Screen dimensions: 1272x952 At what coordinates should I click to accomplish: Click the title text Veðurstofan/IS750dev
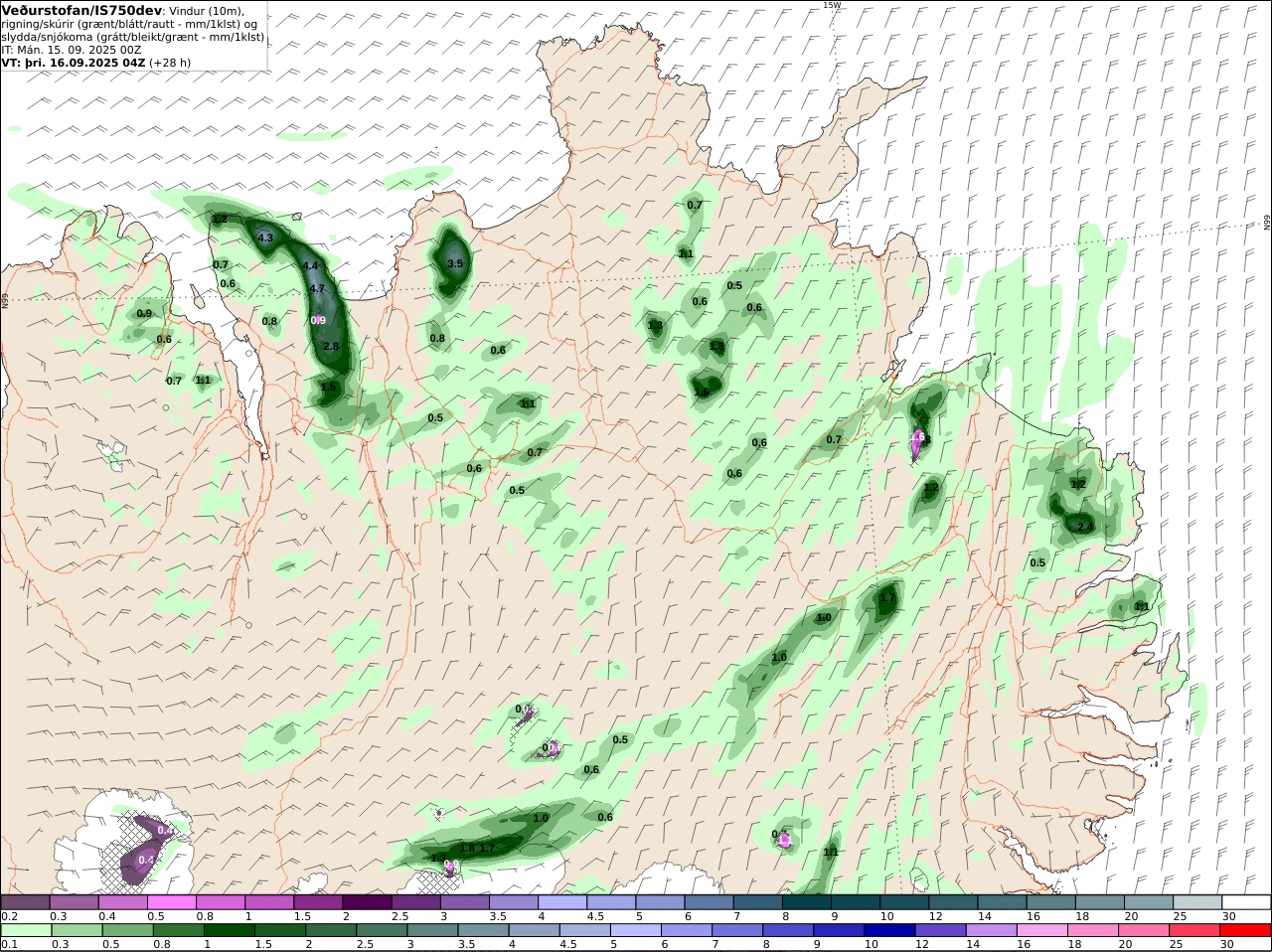[x=82, y=10]
